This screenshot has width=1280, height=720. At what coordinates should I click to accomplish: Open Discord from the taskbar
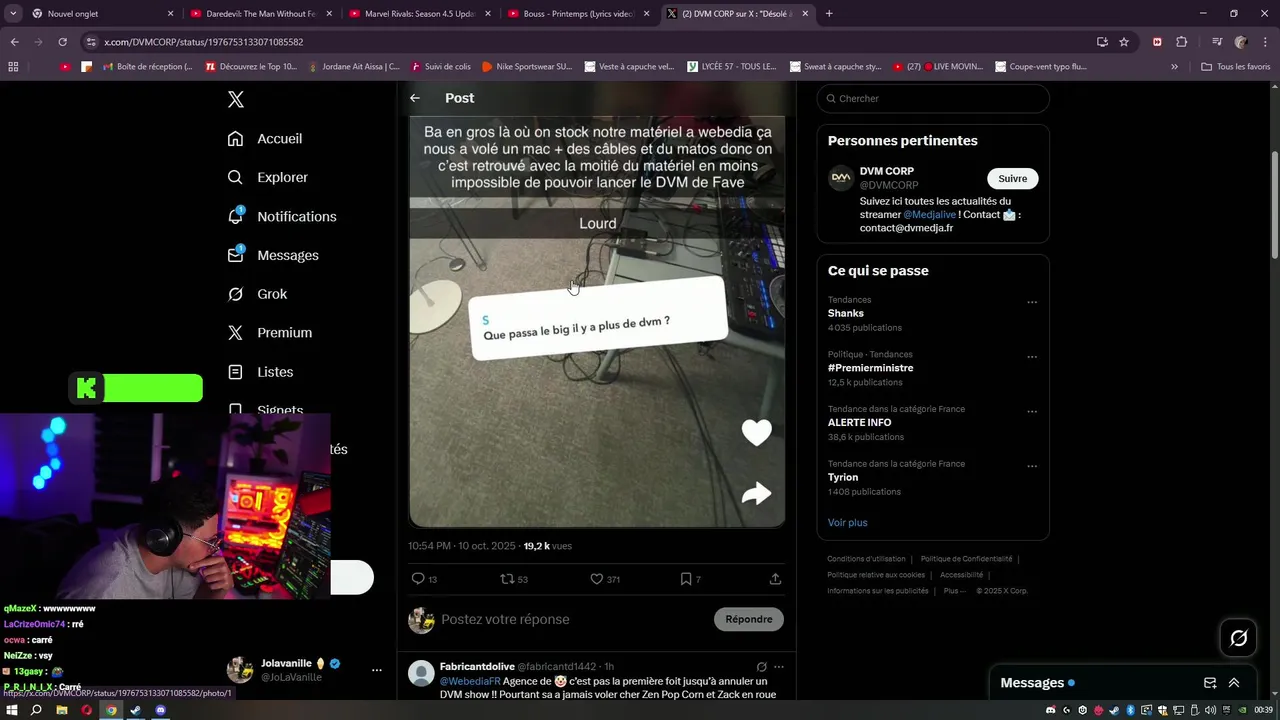160,710
